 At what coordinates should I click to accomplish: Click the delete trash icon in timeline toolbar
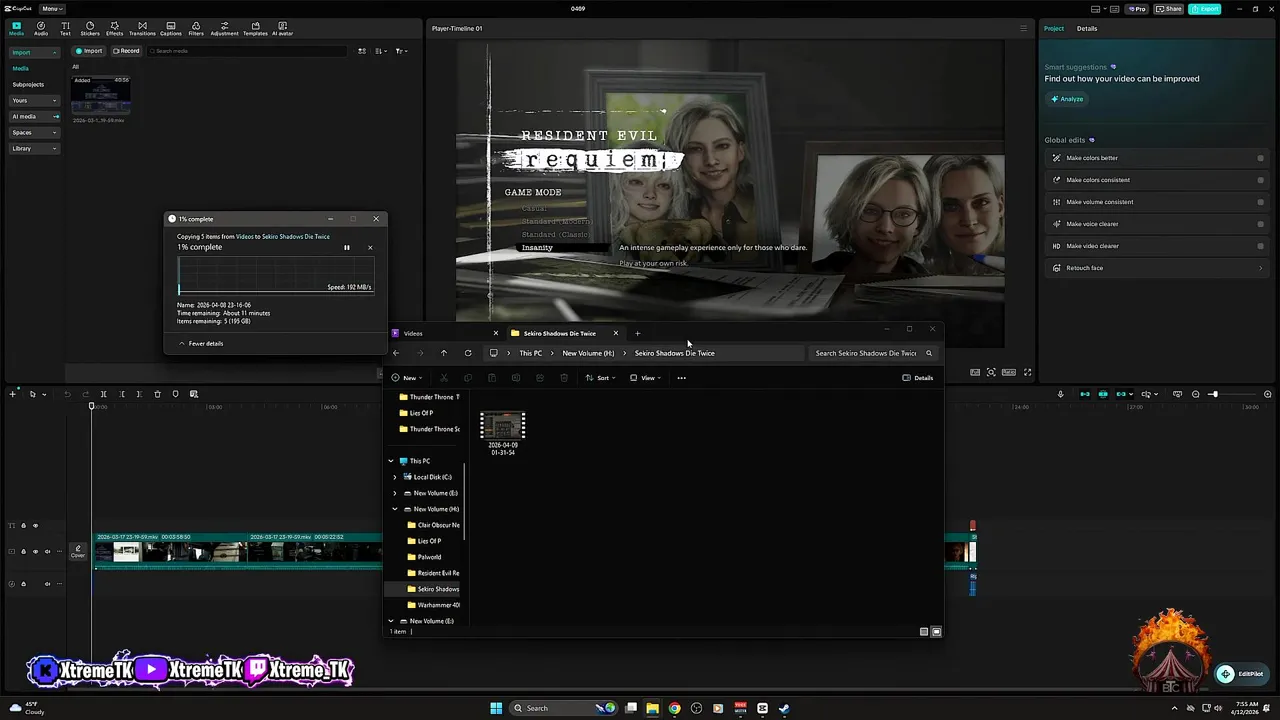[157, 394]
